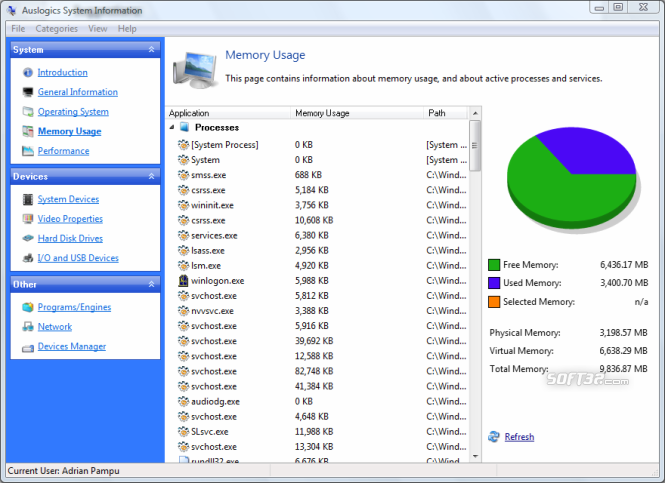Screen dimensions: 665x483
Task: Click the Auslogics title bar app icon
Action: 12,11
